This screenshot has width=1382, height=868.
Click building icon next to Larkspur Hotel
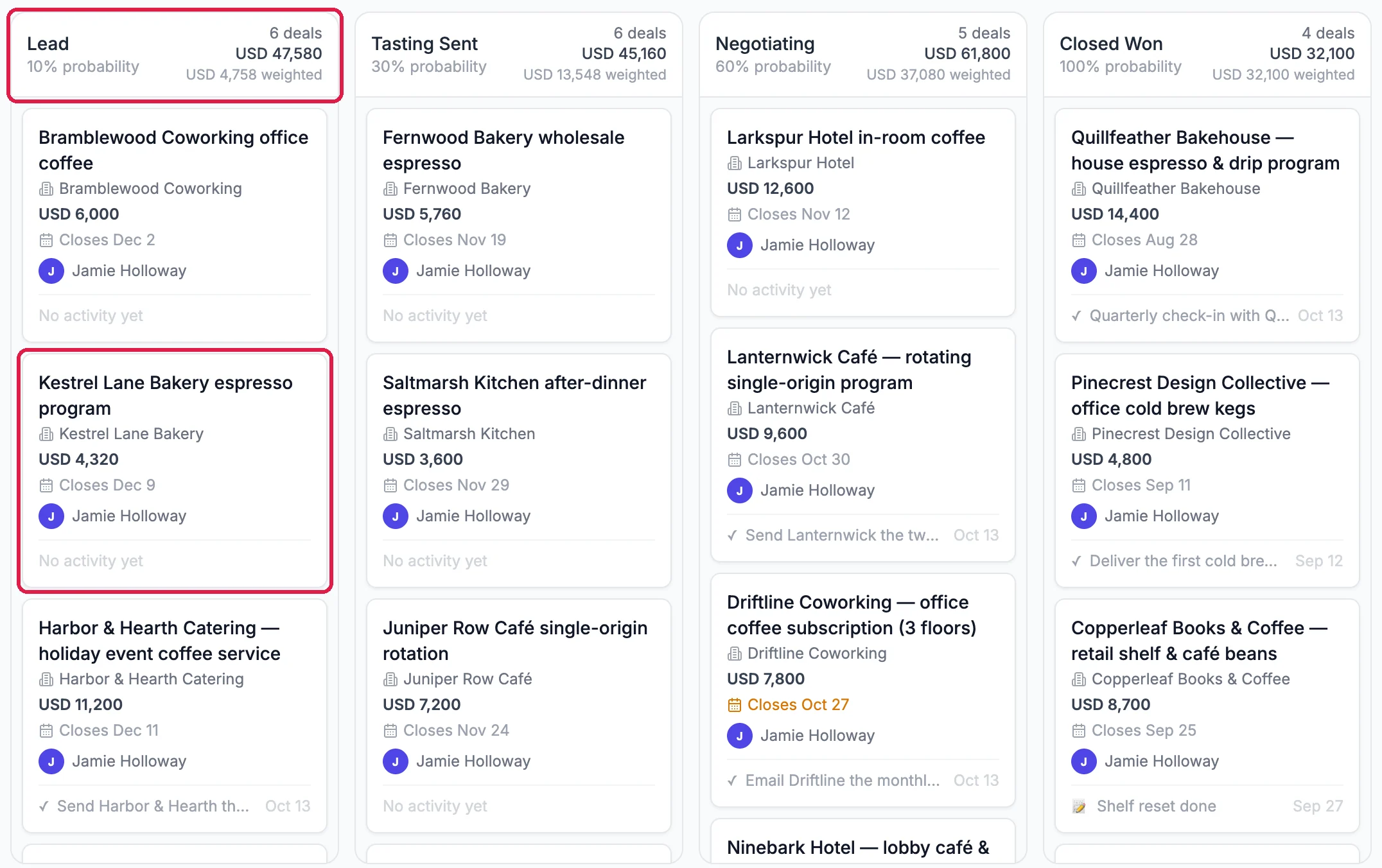[x=735, y=163]
